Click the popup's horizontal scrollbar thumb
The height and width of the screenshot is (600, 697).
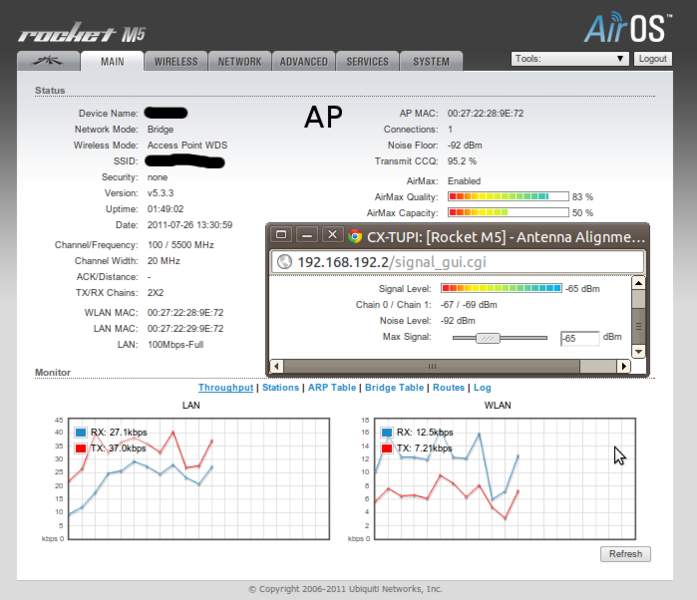coord(432,366)
